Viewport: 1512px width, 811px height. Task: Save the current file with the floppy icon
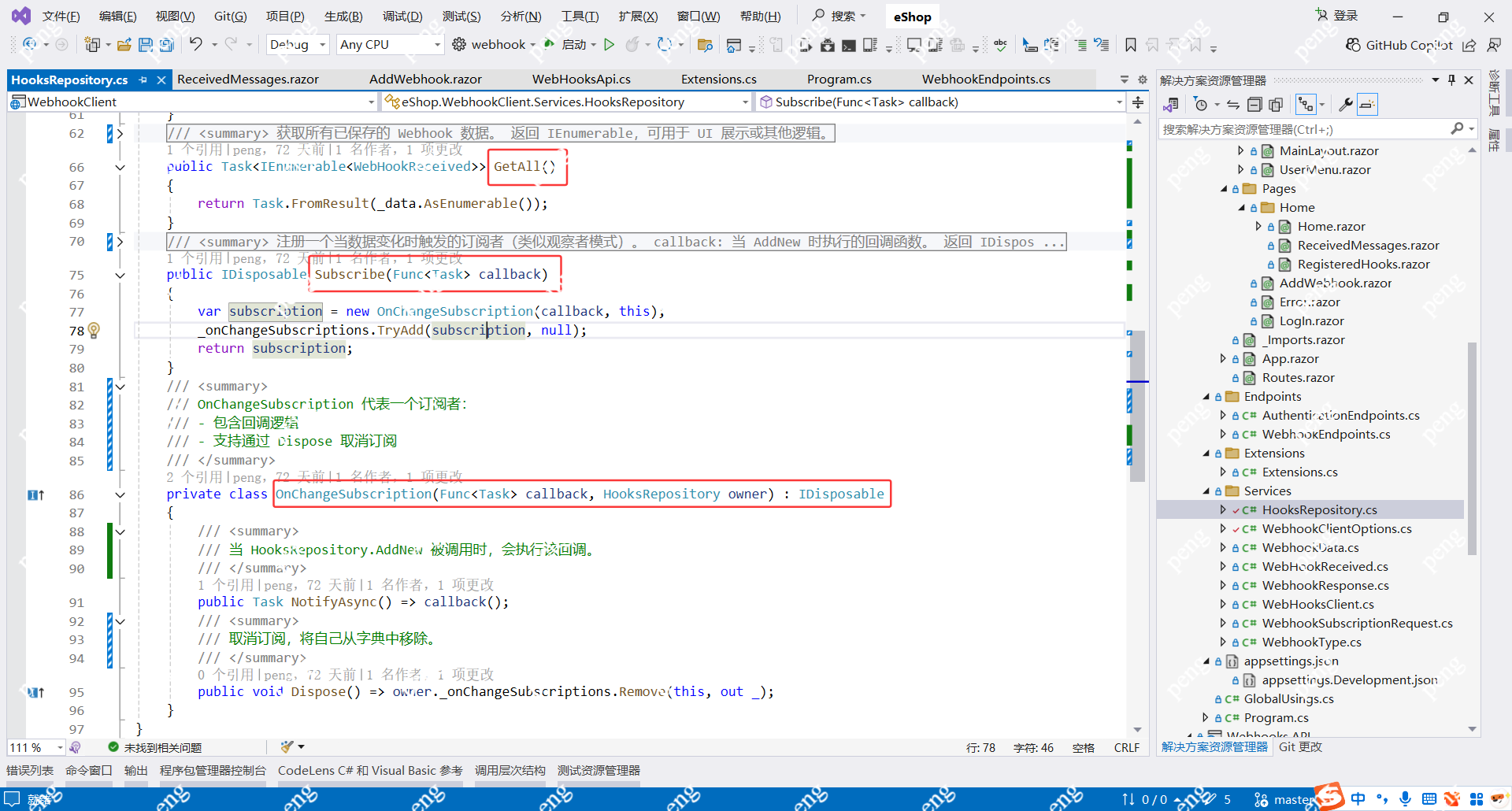point(146,45)
